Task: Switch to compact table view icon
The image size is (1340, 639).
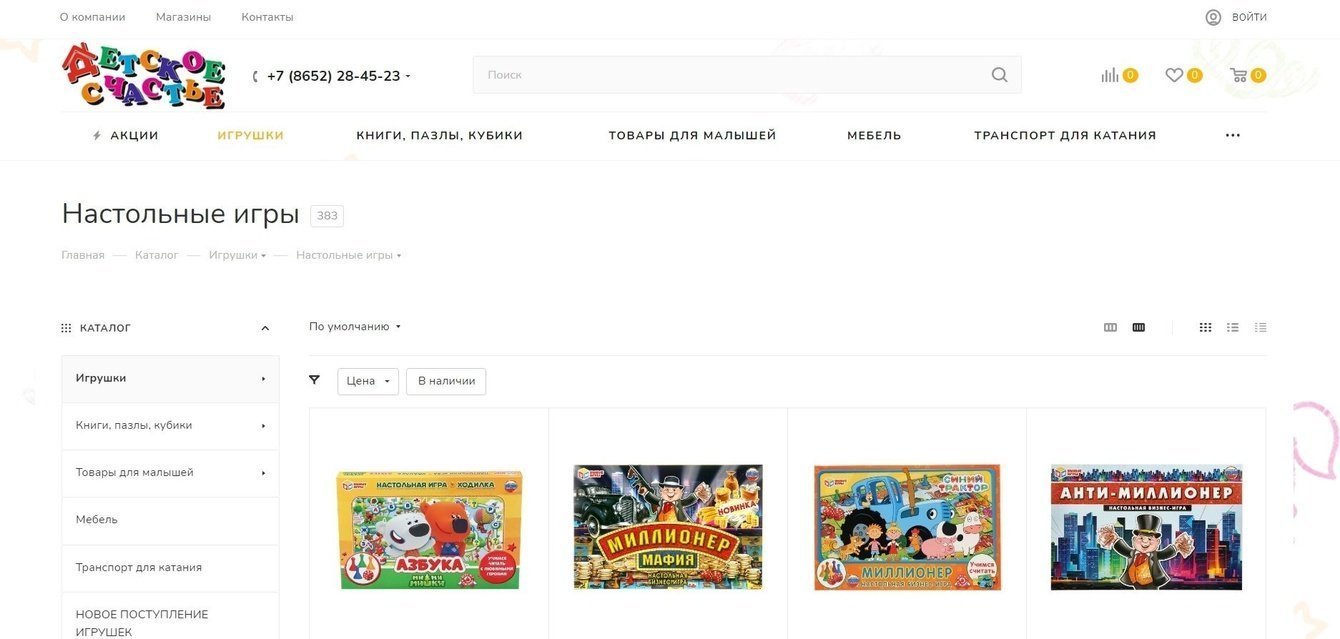Action: pyautogui.click(x=1260, y=327)
